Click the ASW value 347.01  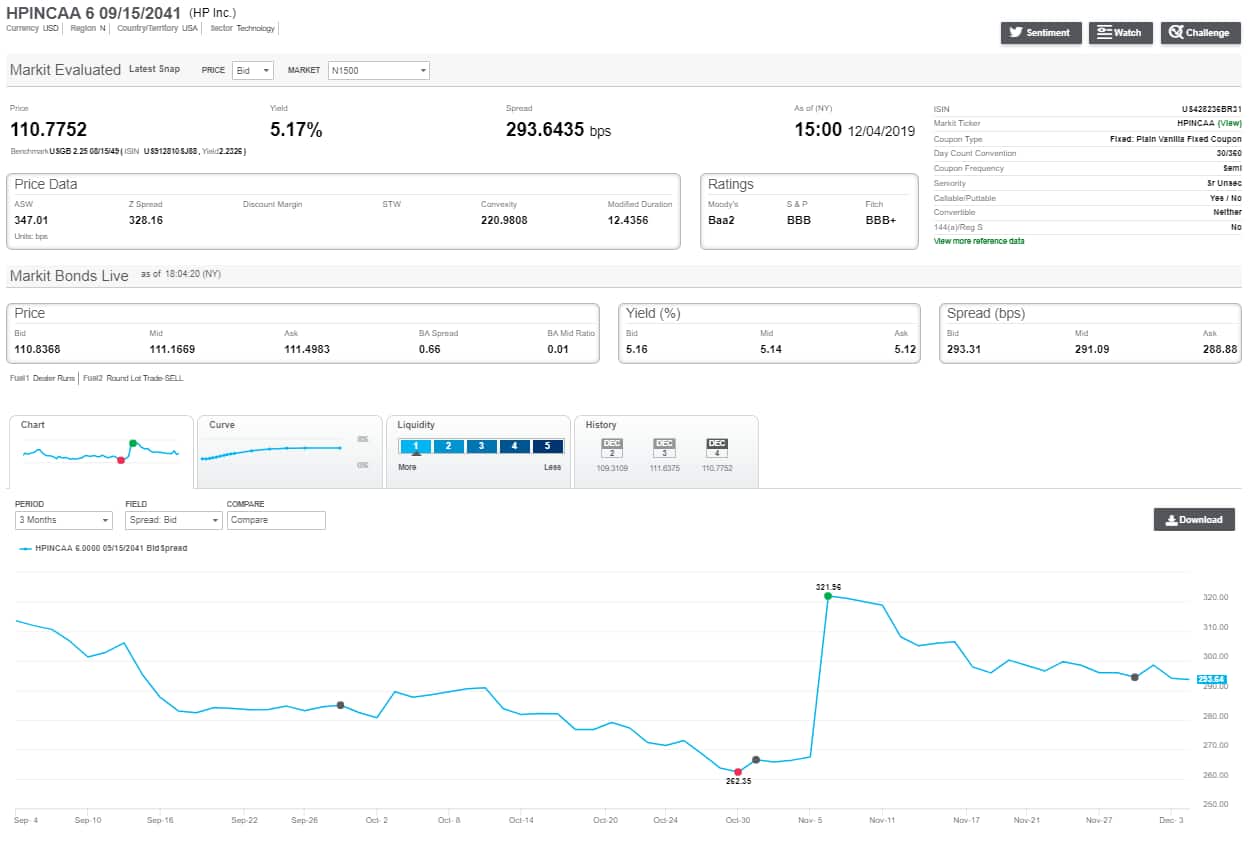pos(31,220)
